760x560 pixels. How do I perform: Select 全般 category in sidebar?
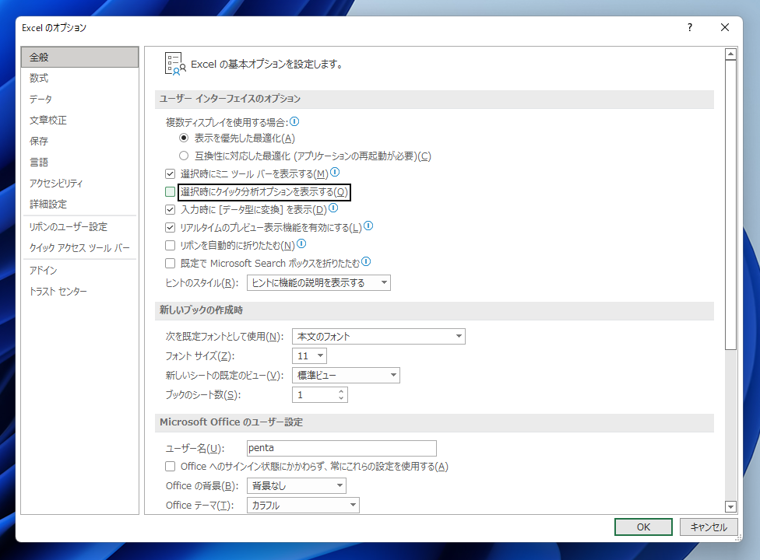click(80, 57)
